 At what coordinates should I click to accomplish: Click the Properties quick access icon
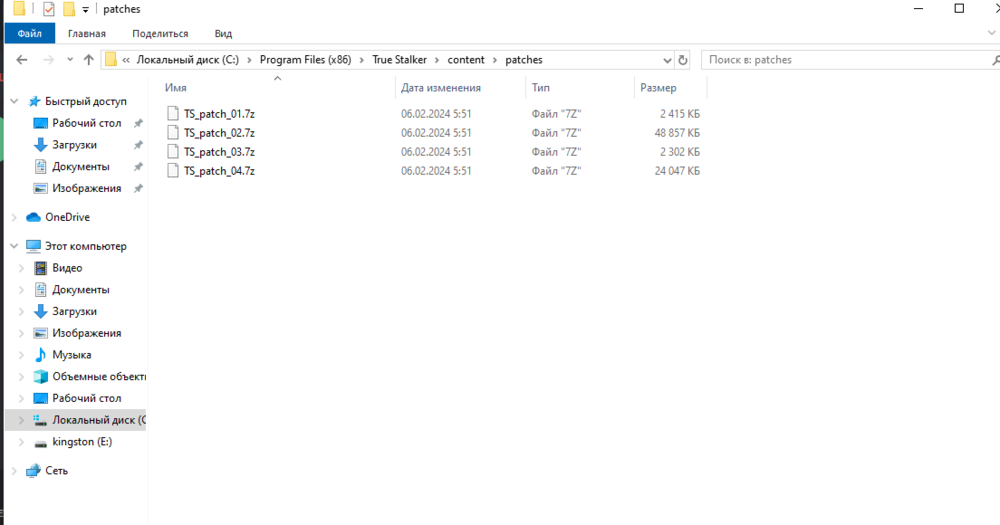(49, 9)
